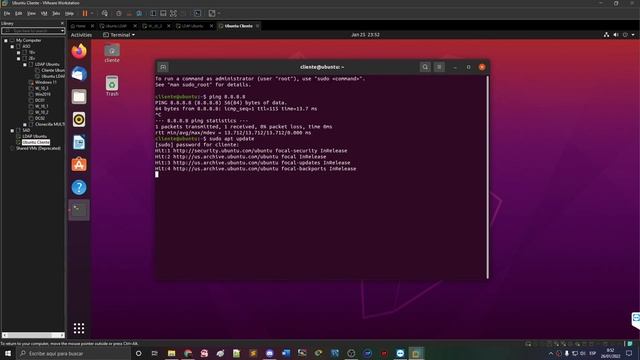Open the Tabs menu in VMware

[56, 13]
